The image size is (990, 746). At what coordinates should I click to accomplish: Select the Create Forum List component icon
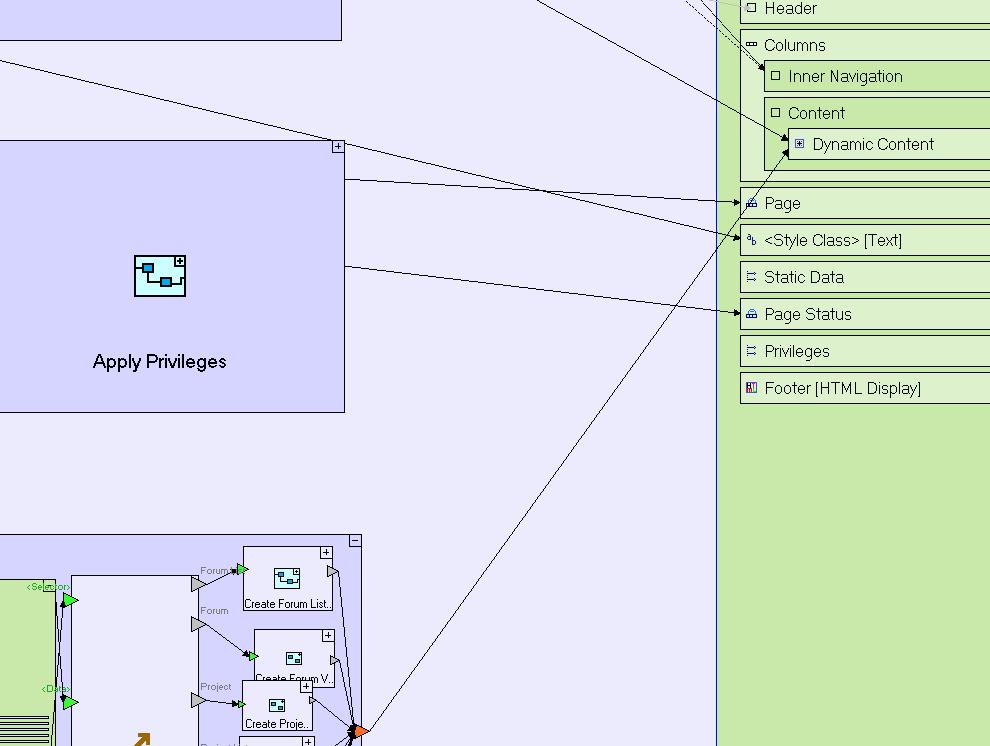(287, 578)
